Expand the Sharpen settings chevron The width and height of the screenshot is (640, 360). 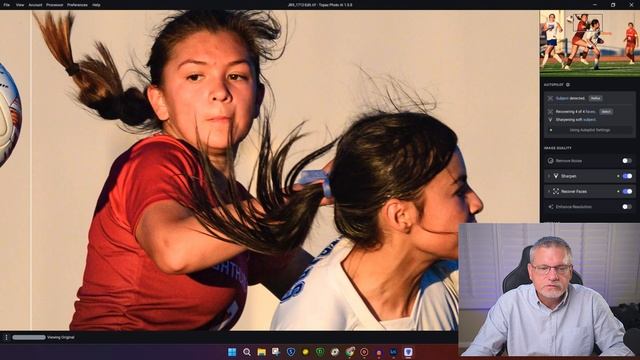(x=549, y=176)
